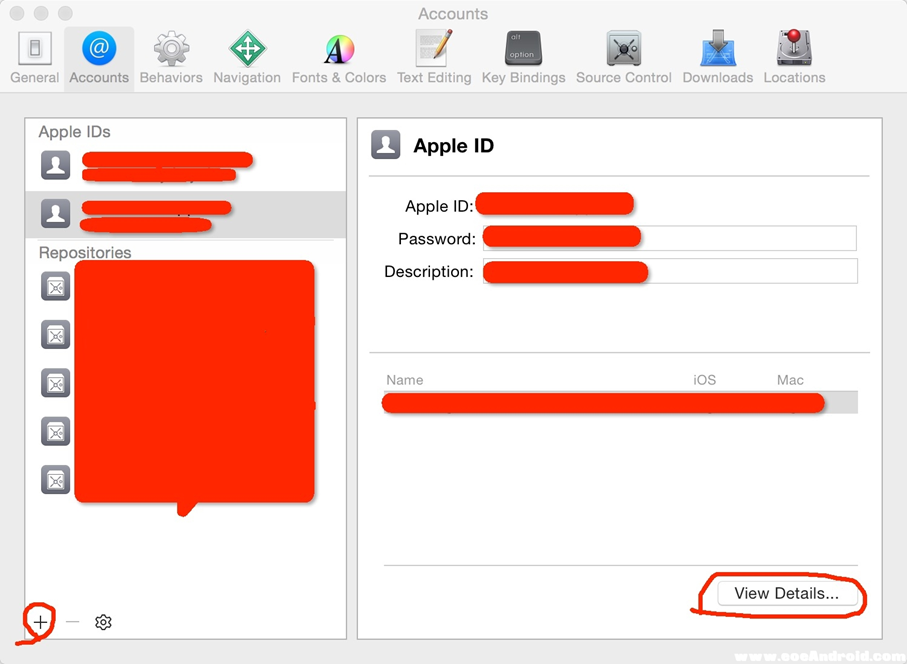The height and width of the screenshot is (664, 907).
Task: Open the General preferences pane
Action: (x=35, y=57)
